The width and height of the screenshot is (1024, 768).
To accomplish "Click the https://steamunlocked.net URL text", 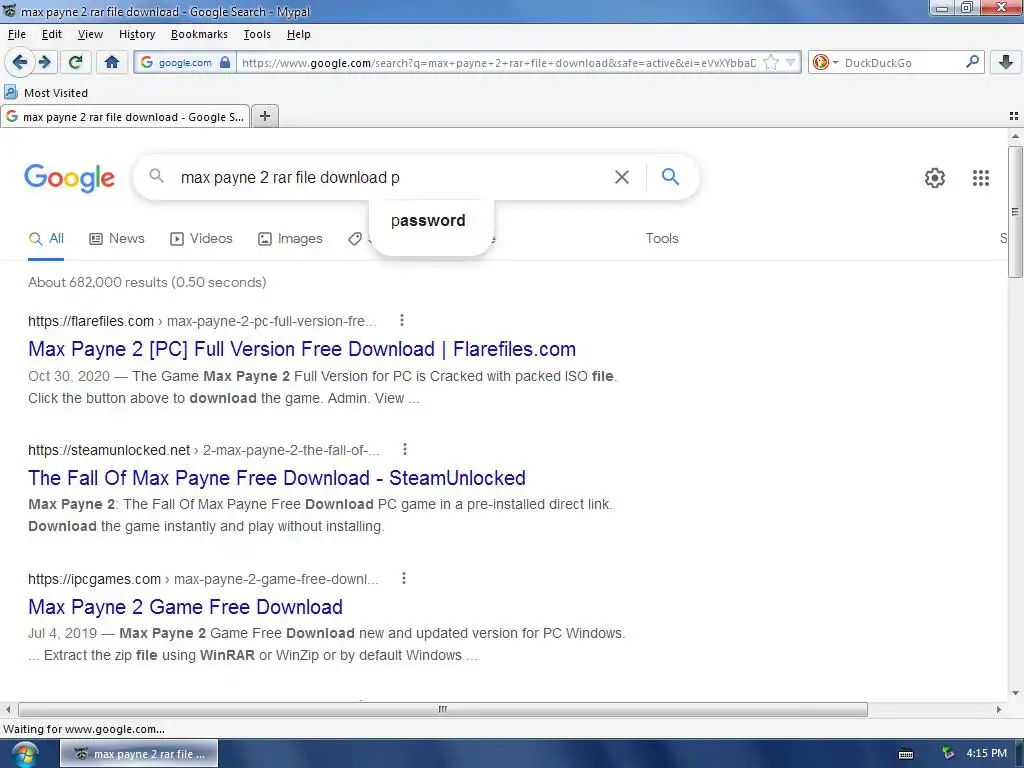I will (x=109, y=450).
